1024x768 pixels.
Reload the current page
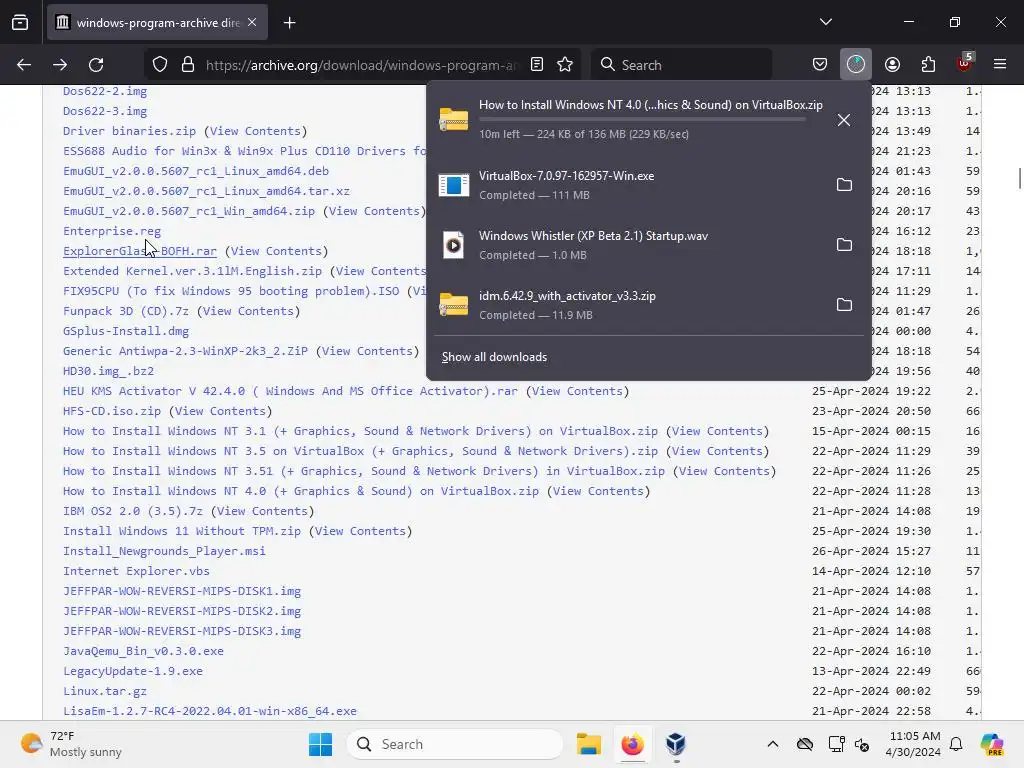click(96, 65)
